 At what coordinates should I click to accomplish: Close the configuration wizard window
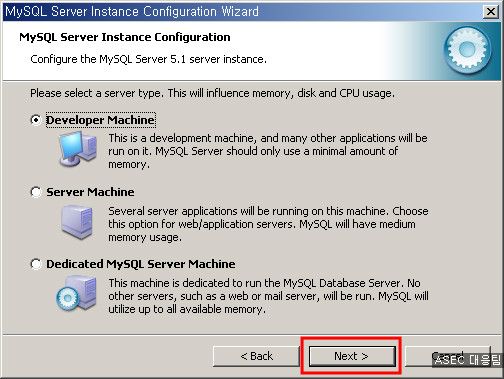coord(491,12)
